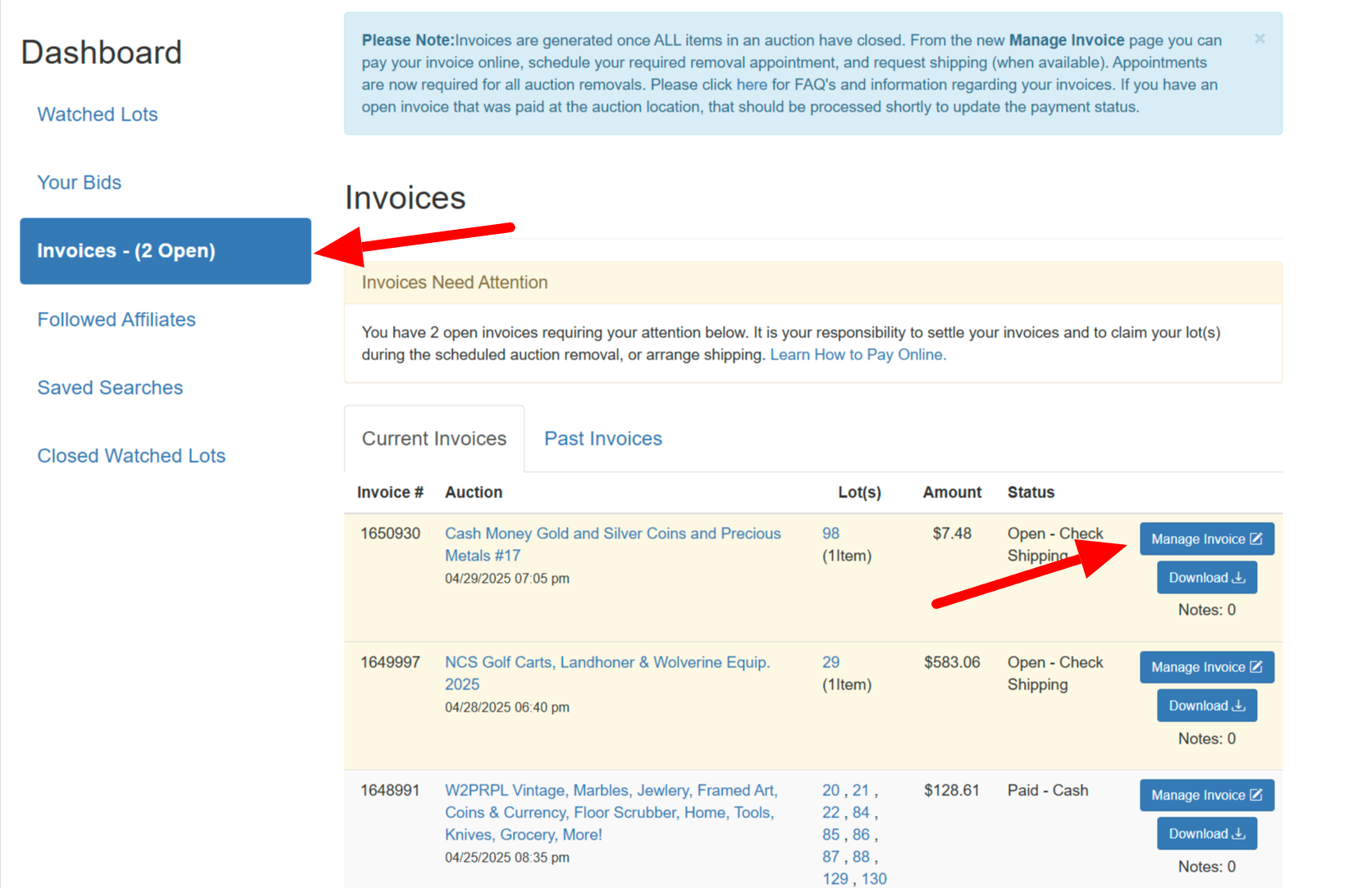Dismiss the Please Note alert banner
The image size is (1372, 888).
point(1260,39)
